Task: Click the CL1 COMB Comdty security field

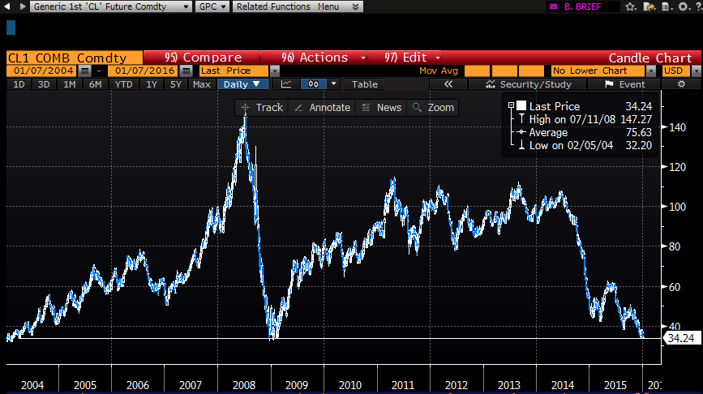Action: pyautogui.click(x=74, y=58)
